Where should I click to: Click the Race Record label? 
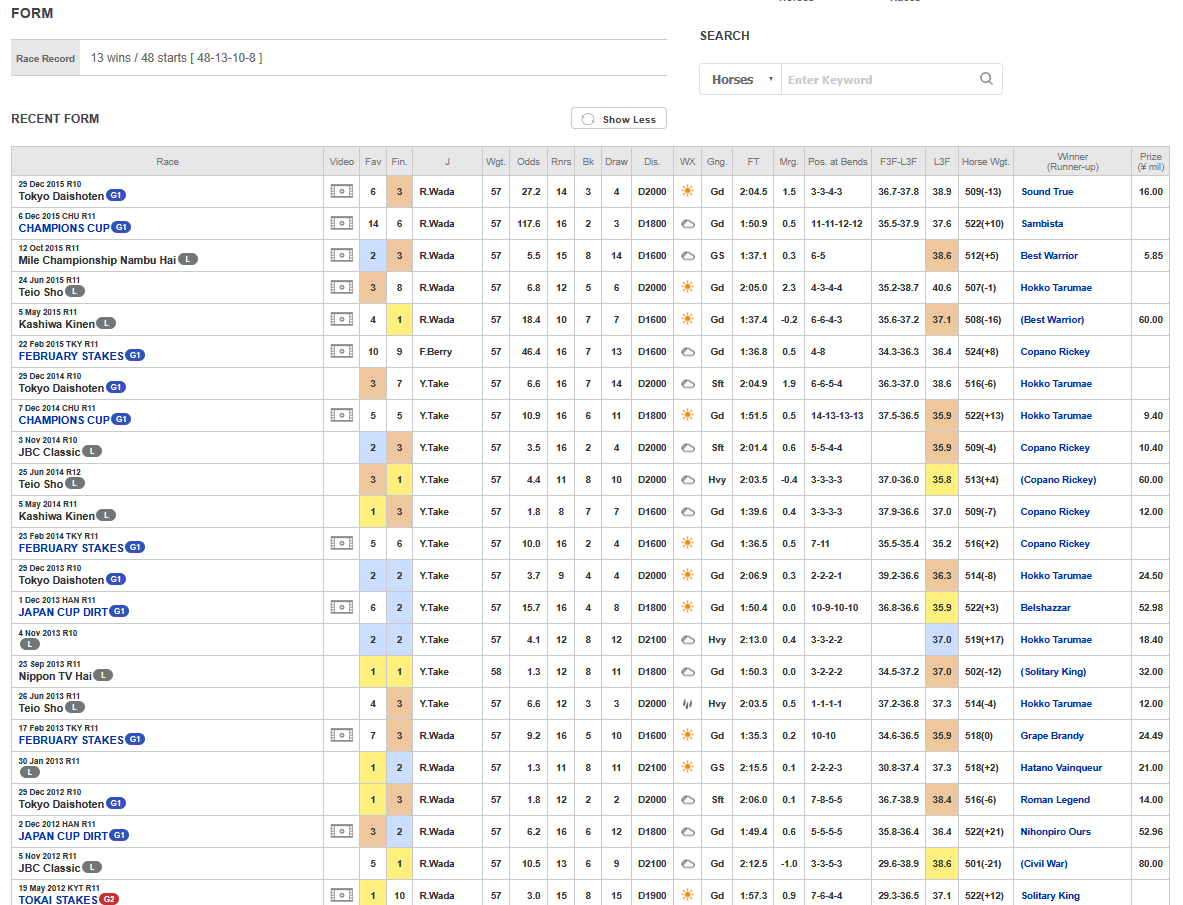[x=45, y=58]
